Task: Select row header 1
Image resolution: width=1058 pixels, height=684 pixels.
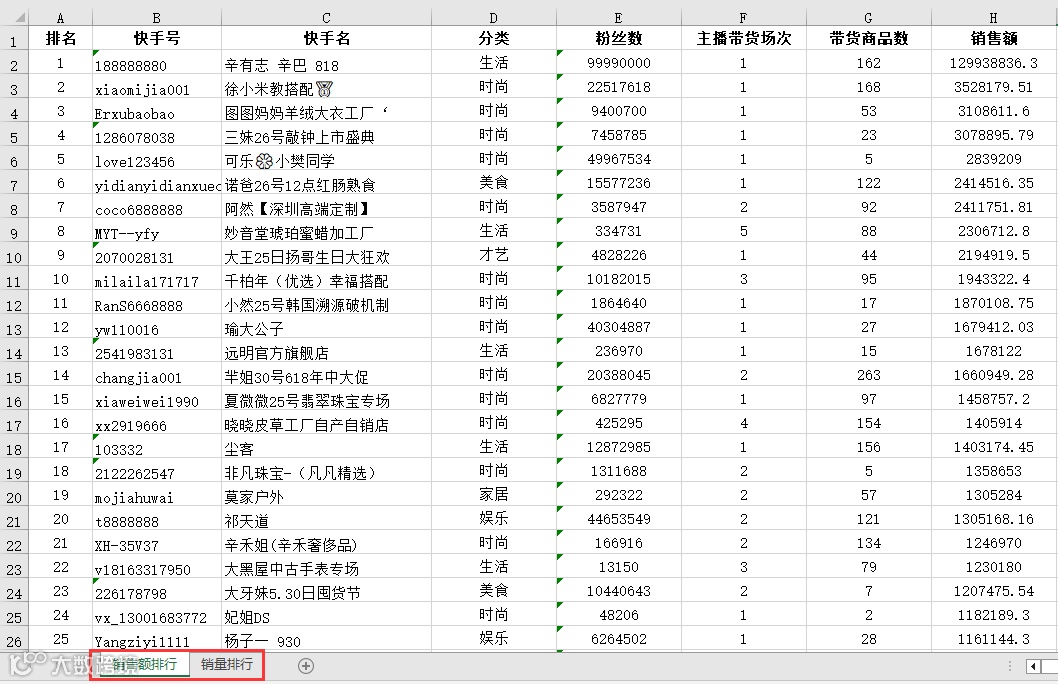Action: (x=16, y=40)
